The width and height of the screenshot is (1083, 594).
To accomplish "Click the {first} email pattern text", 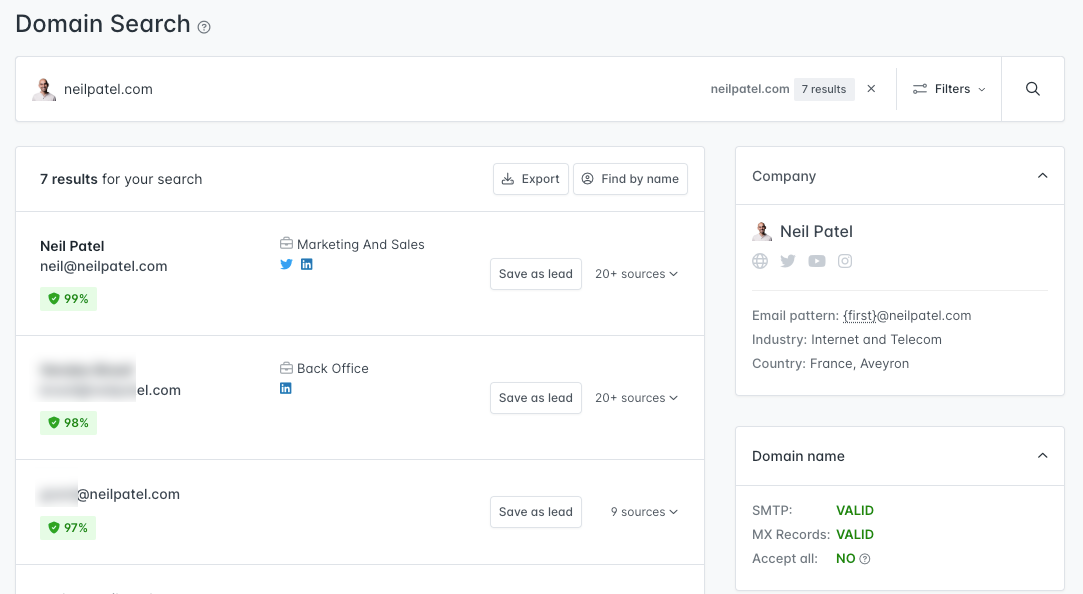I will click(859, 316).
